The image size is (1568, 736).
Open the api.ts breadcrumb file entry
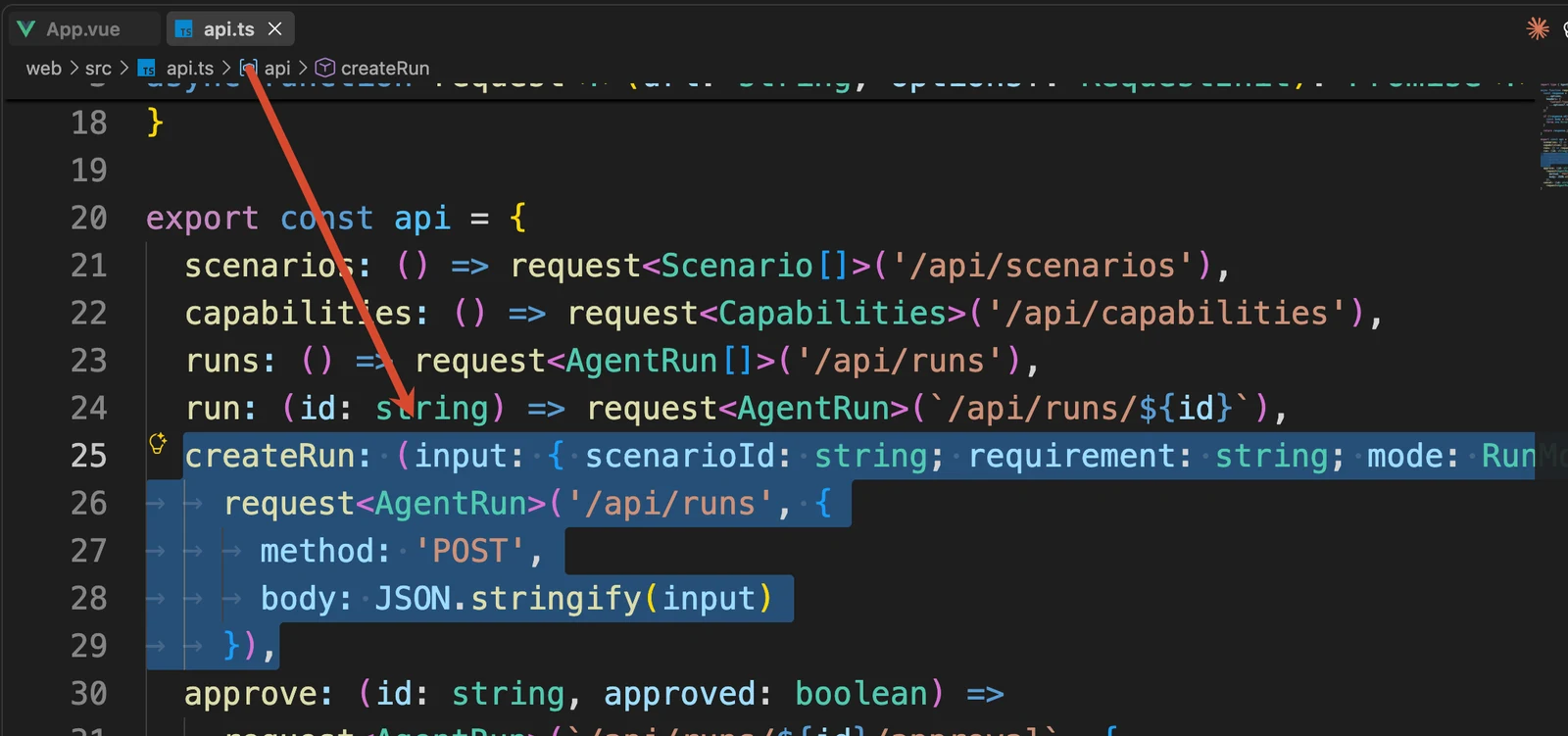pyautogui.click(x=190, y=69)
